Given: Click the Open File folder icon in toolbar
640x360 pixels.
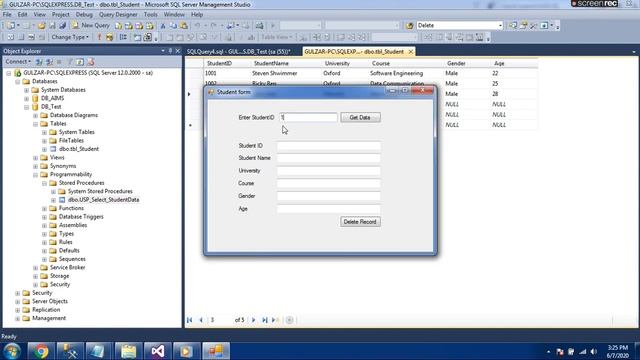Looking at the screenshot, I should tap(41, 25).
